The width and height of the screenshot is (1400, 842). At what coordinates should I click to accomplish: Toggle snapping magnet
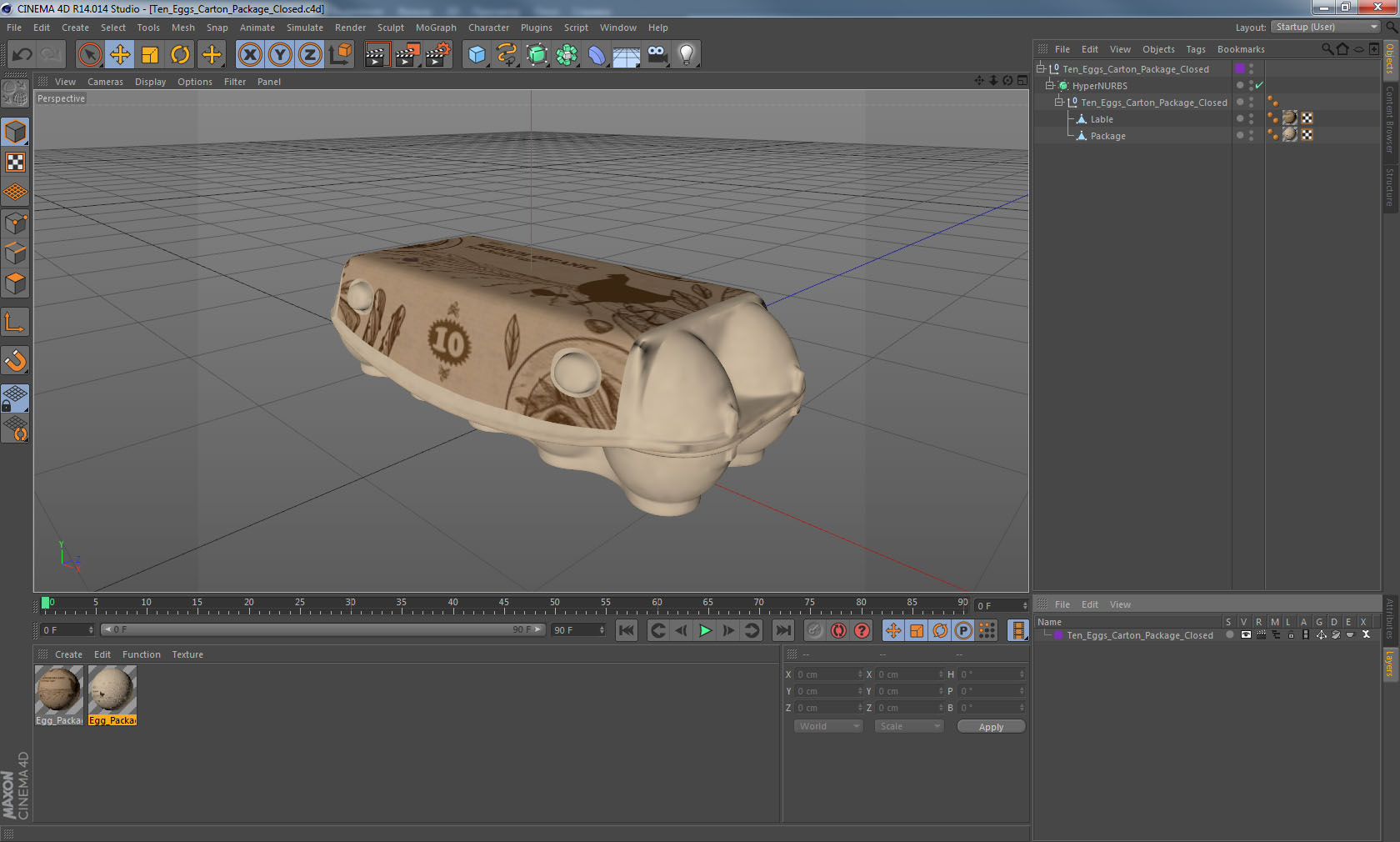15,360
